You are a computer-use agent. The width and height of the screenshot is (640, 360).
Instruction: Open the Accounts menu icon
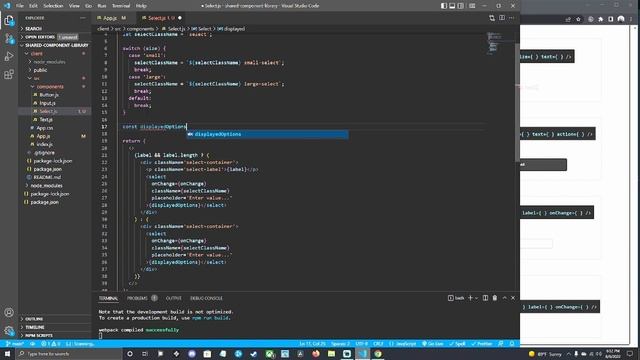point(9,312)
